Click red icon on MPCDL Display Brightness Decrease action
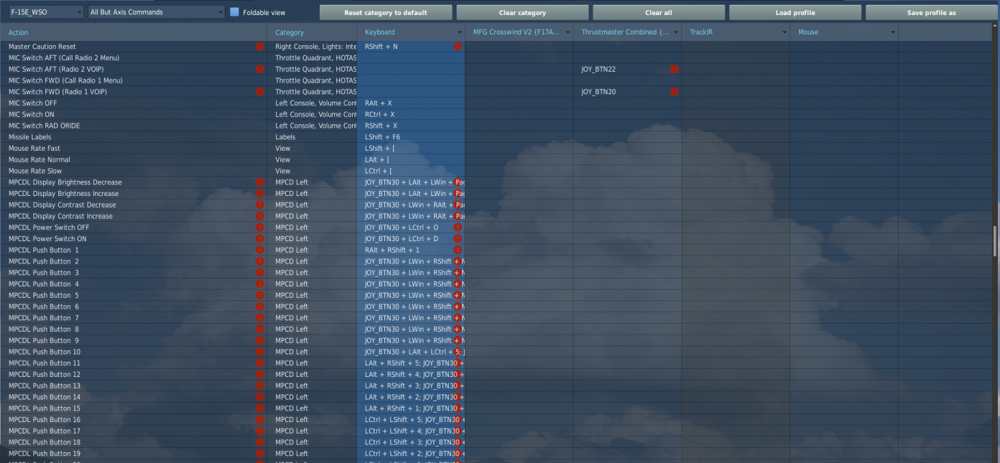This screenshot has height=463, width=1000. tap(260, 182)
